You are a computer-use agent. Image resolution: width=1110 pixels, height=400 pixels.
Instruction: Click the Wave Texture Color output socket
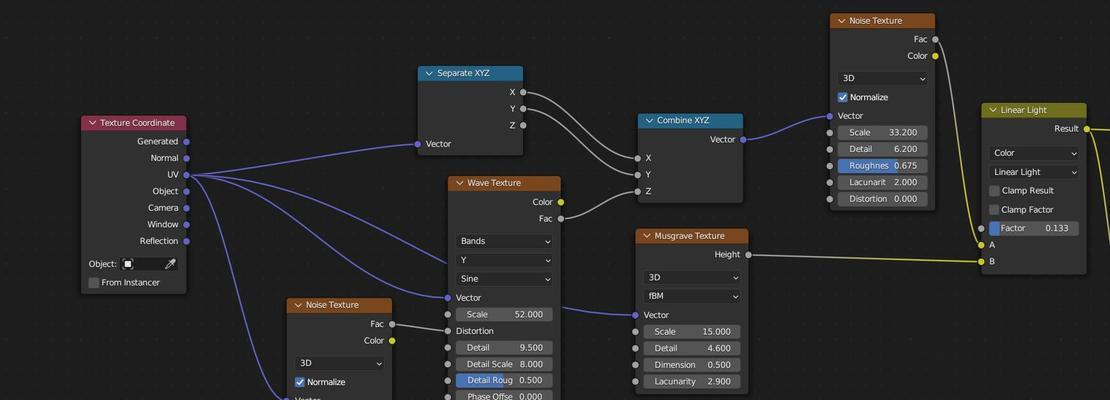pos(560,202)
